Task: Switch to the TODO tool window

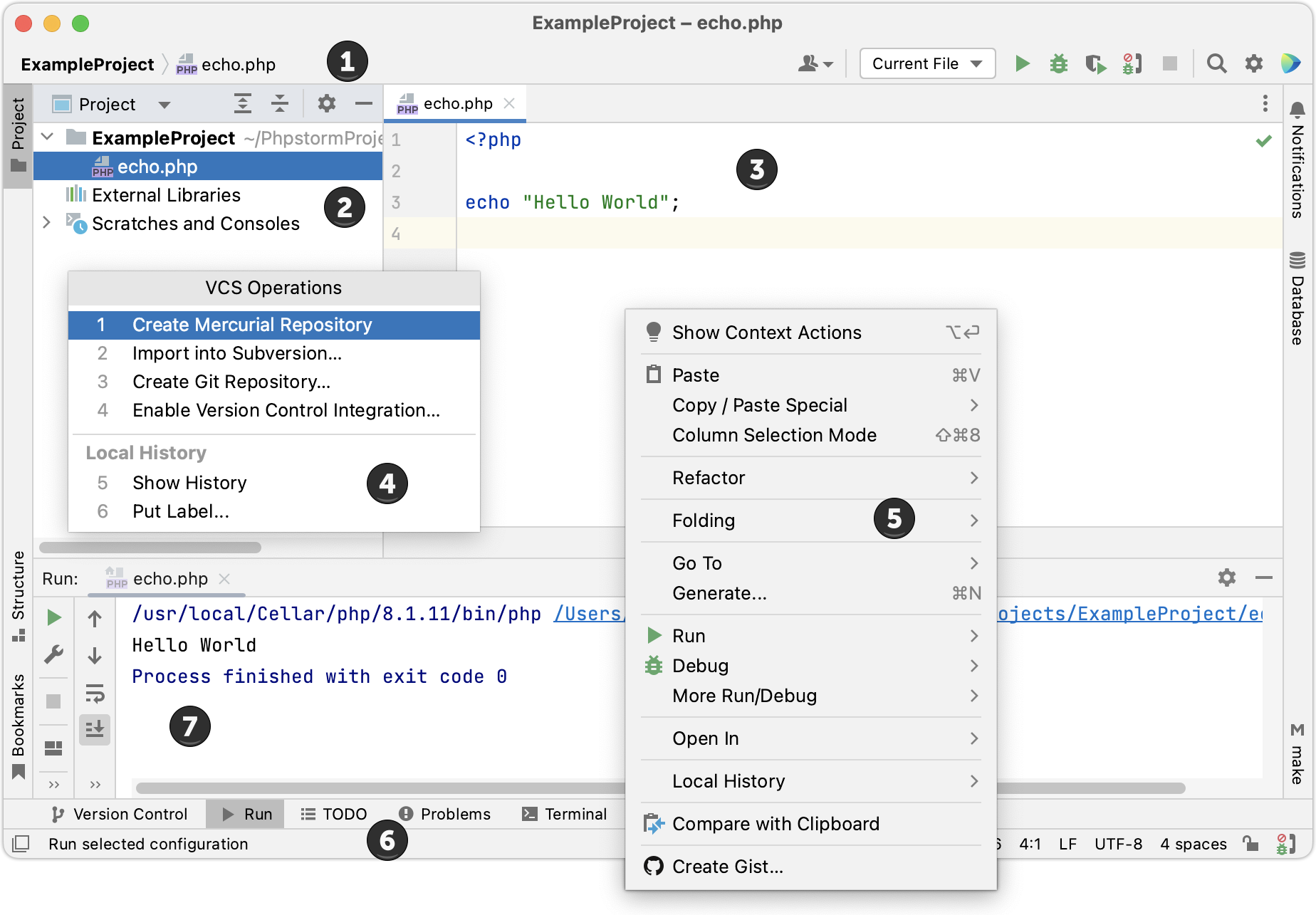Action: click(x=333, y=814)
